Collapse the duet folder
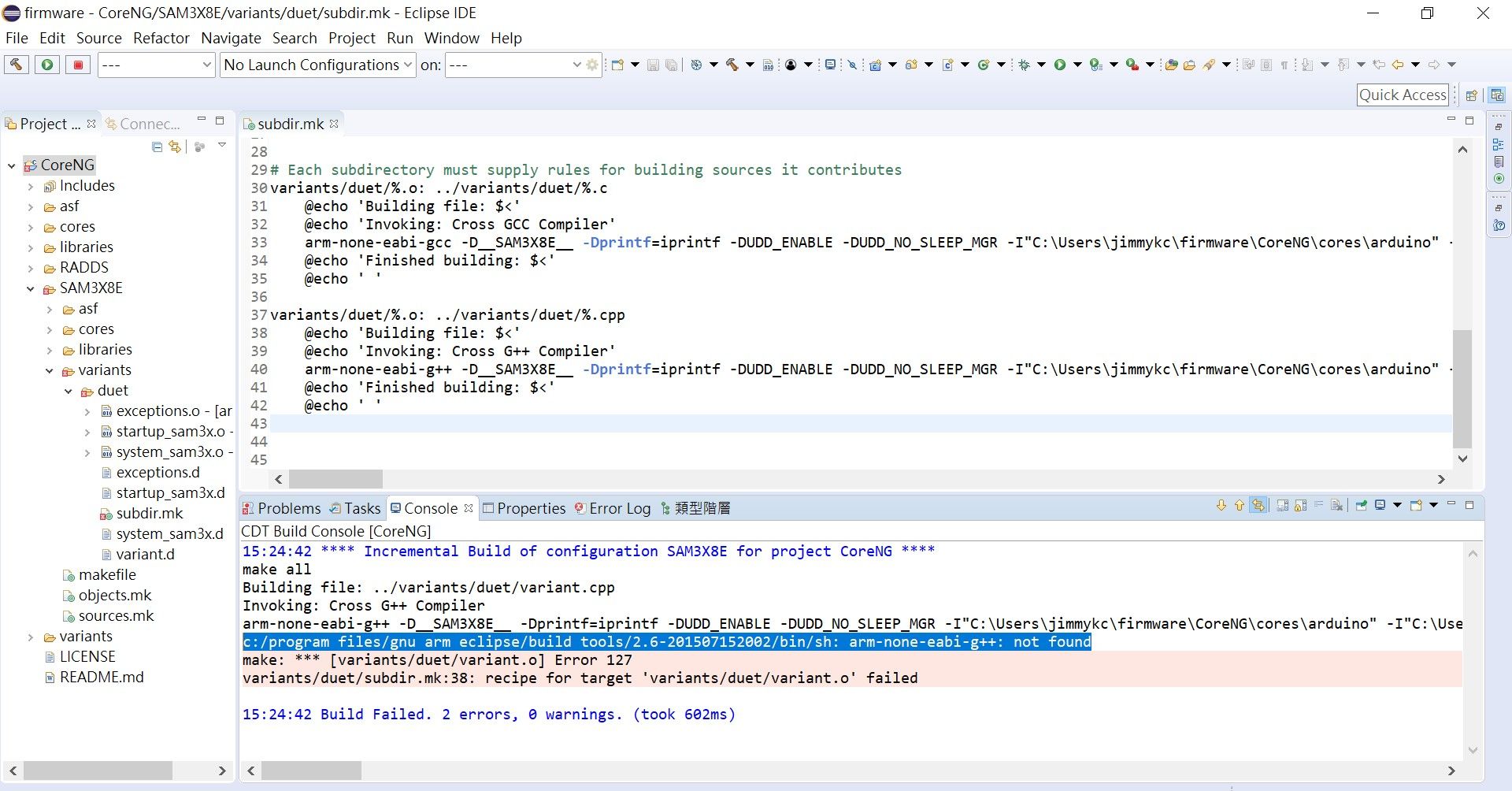Viewport: 1512px width, 791px height. (x=68, y=391)
